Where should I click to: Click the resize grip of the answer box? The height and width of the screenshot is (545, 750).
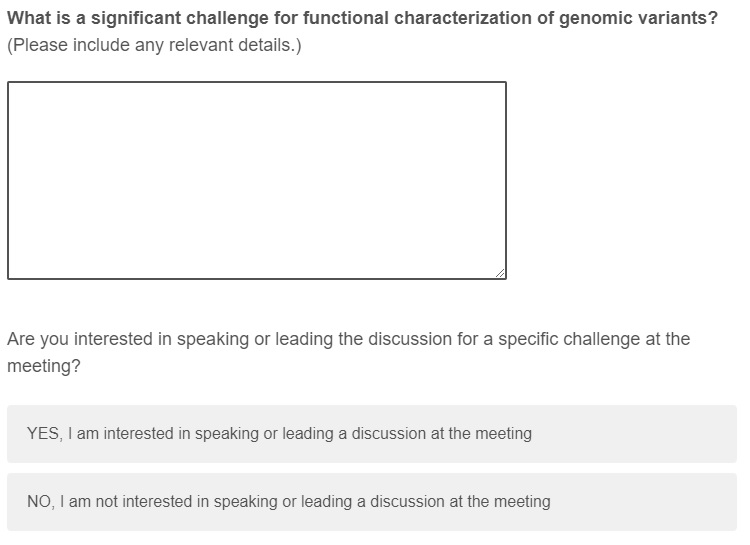(500, 273)
